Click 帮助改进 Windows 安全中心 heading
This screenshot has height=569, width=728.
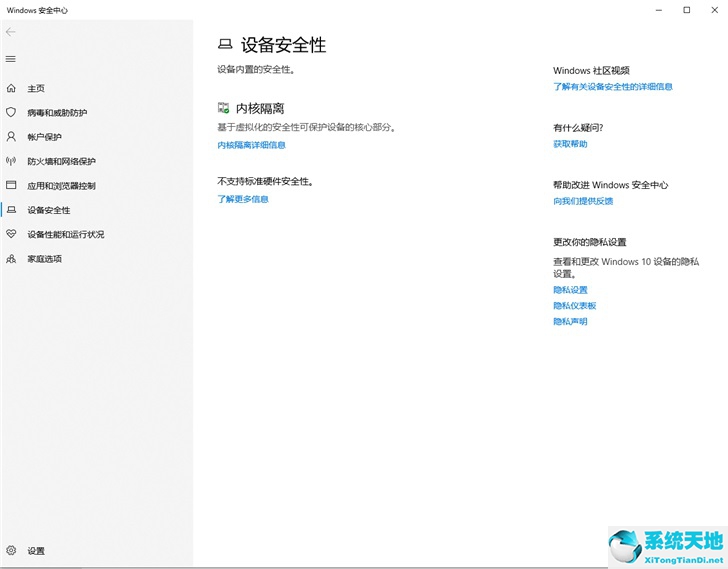[x=611, y=185]
